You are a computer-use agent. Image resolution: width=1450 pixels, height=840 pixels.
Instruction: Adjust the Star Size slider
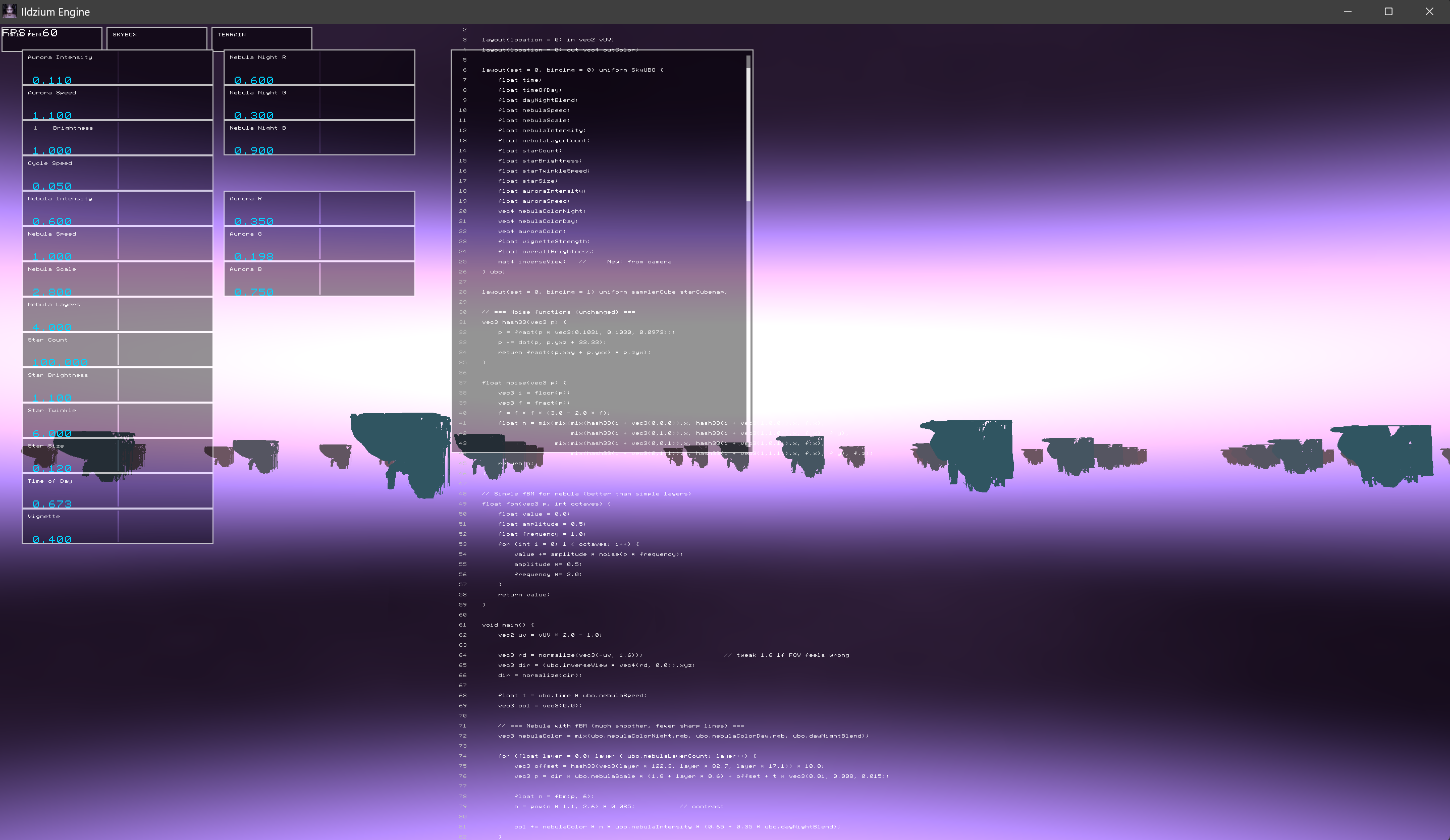tap(118, 455)
